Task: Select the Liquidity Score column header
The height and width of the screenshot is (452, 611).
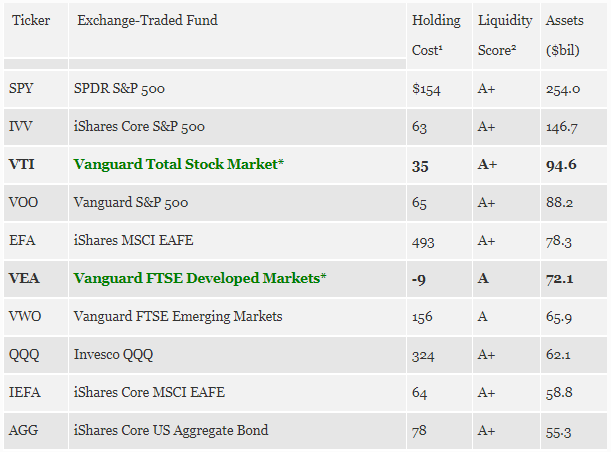Action: [x=505, y=35]
